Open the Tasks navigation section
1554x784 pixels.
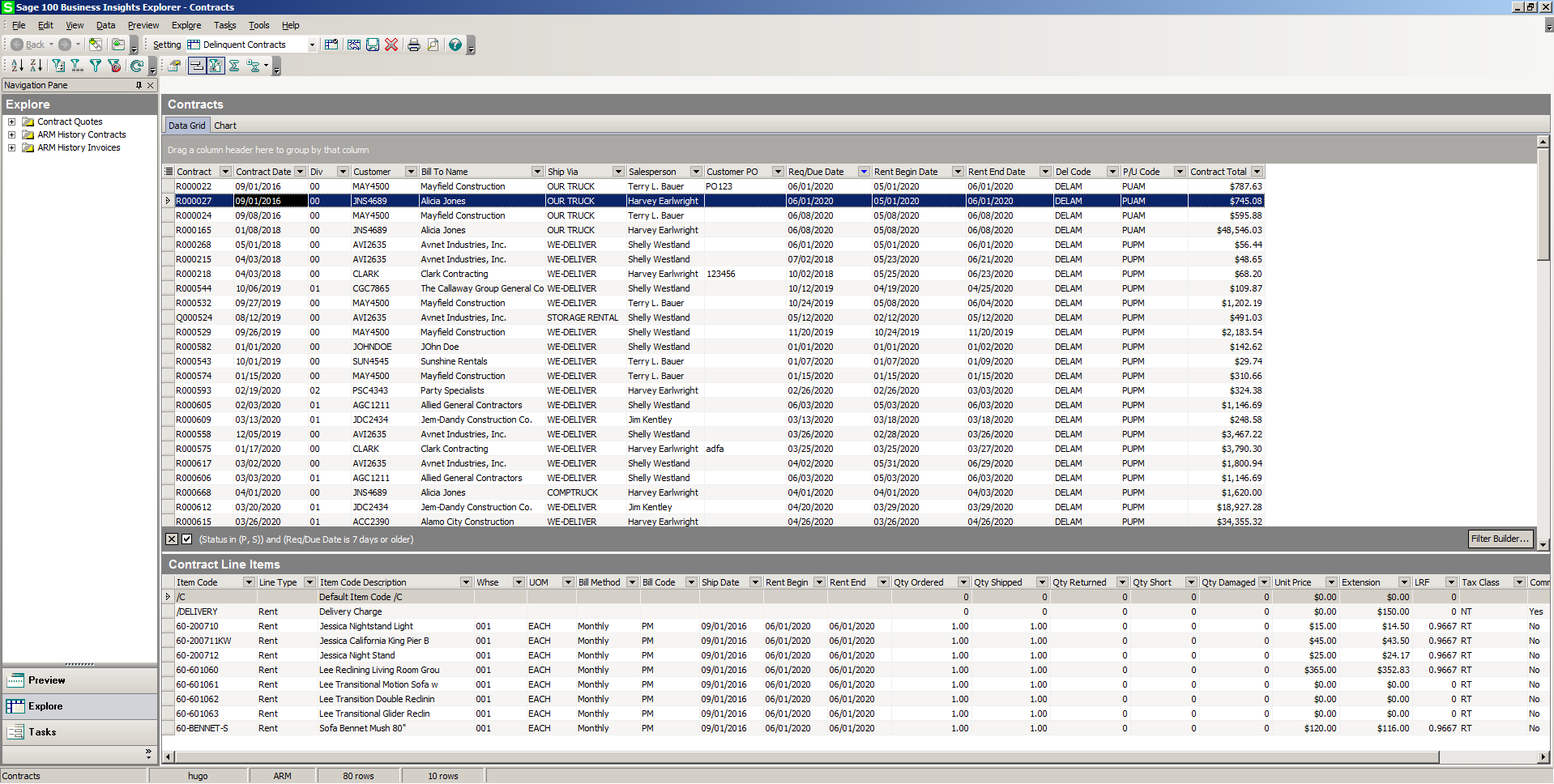point(79,732)
